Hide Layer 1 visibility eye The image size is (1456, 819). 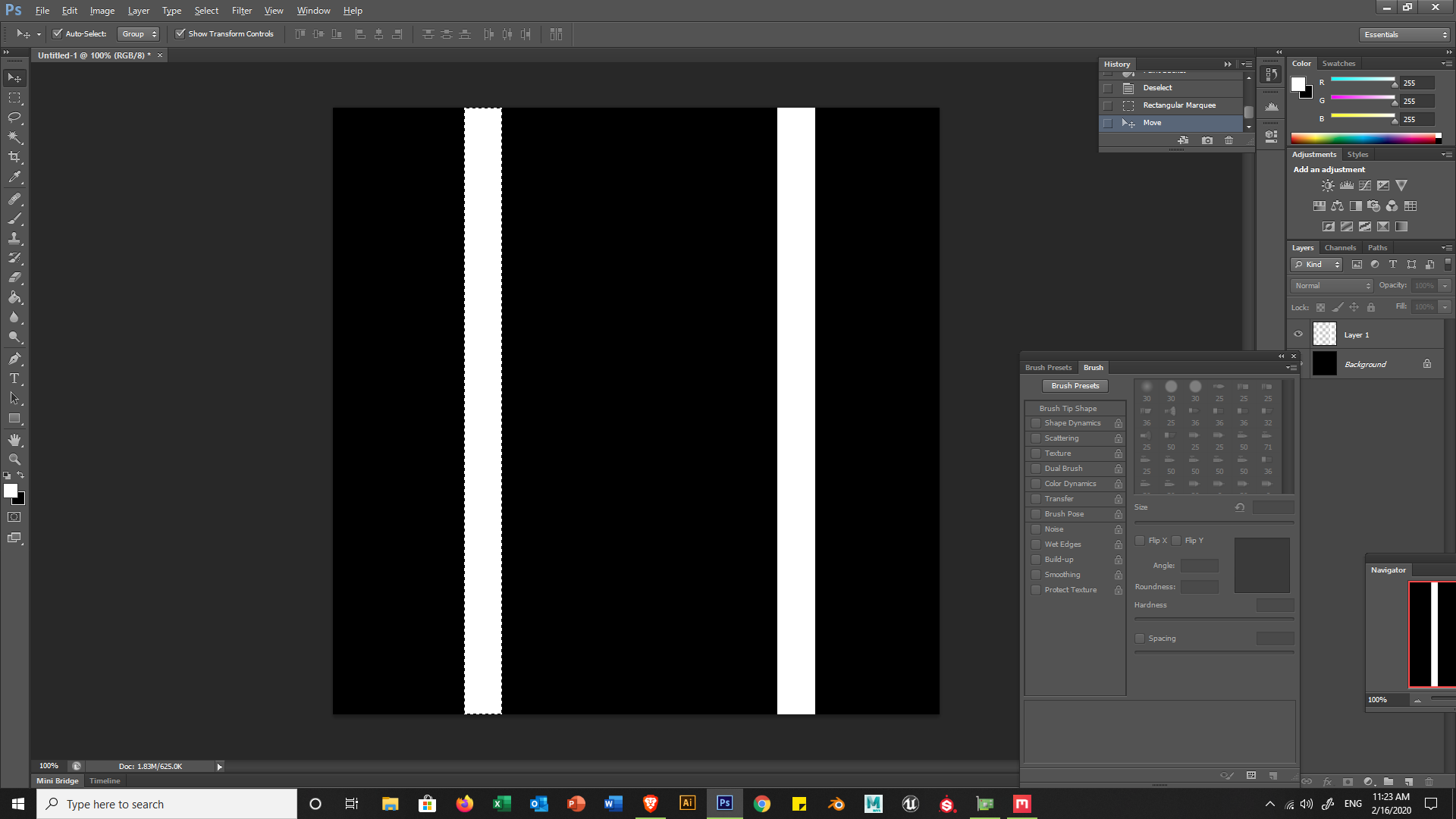pos(1298,334)
